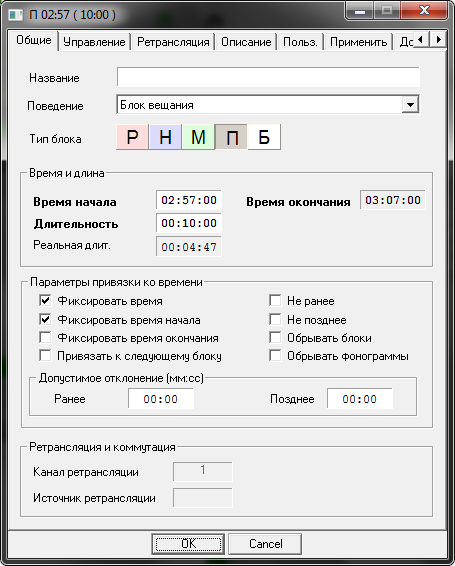The height and width of the screenshot is (566, 455).
Task: Select block type М button
Action: [198, 137]
